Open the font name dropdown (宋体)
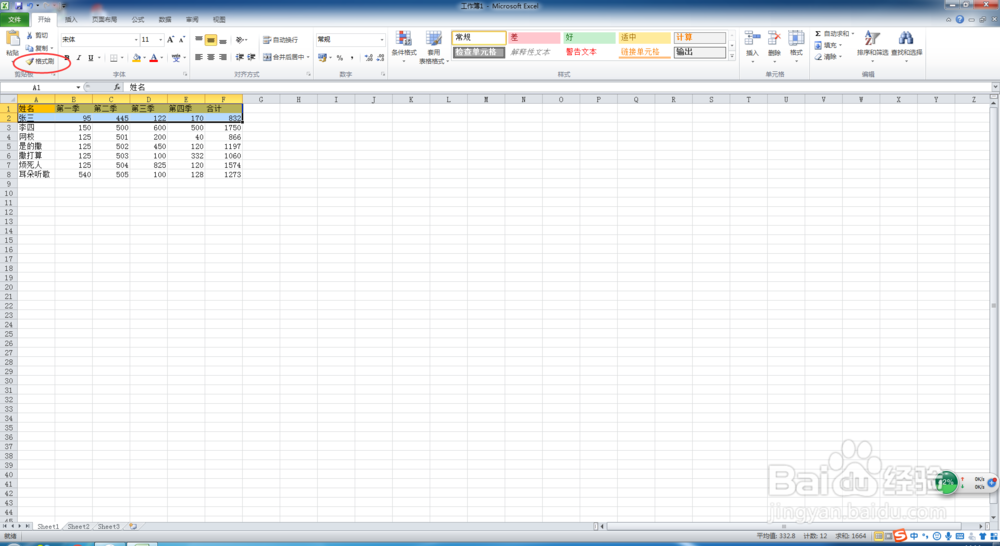This screenshot has height=546, width=1000. pos(136,40)
